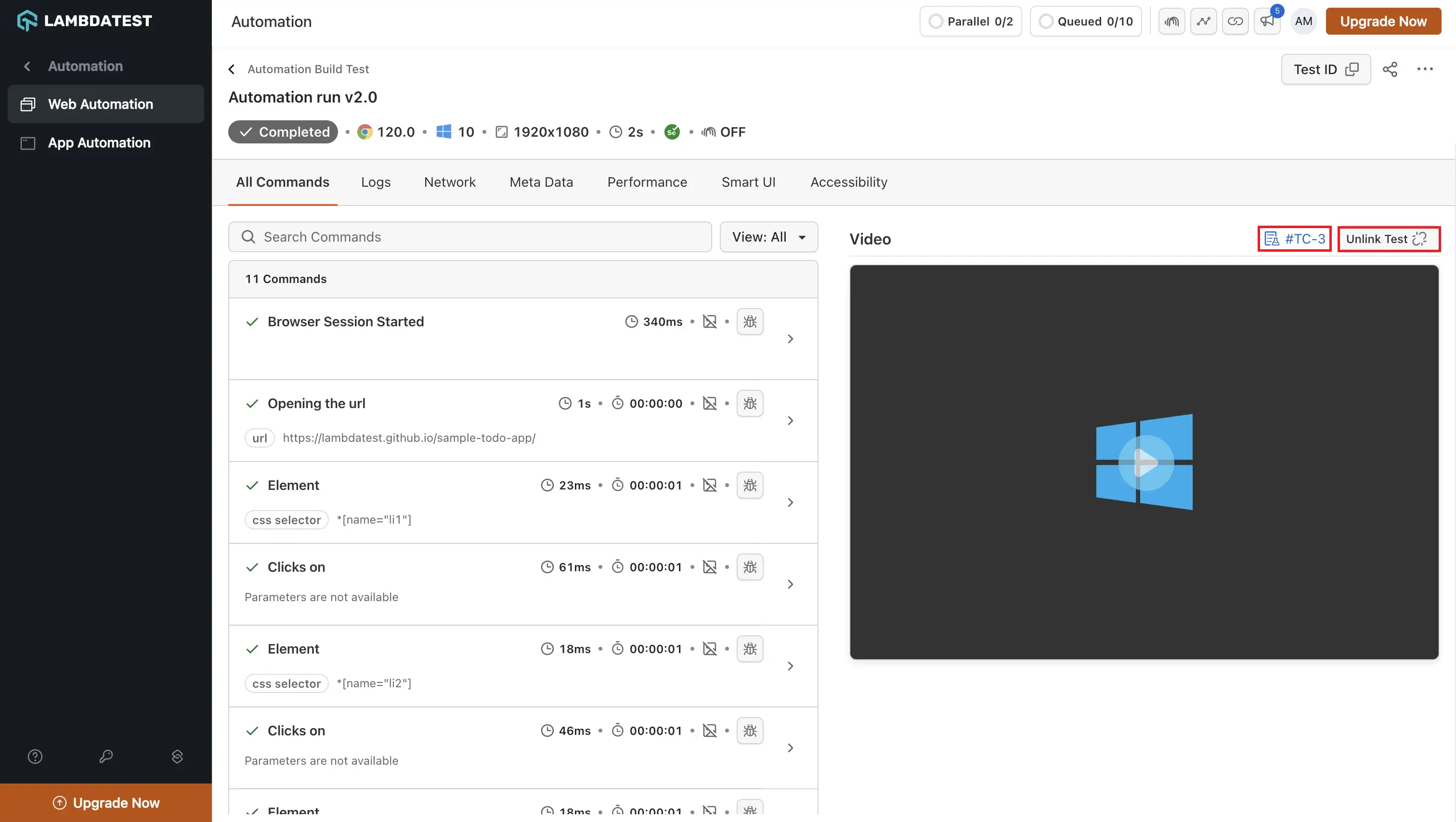This screenshot has height=822, width=1456.
Task: Expand the Browser Session Started command
Action: point(790,339)
